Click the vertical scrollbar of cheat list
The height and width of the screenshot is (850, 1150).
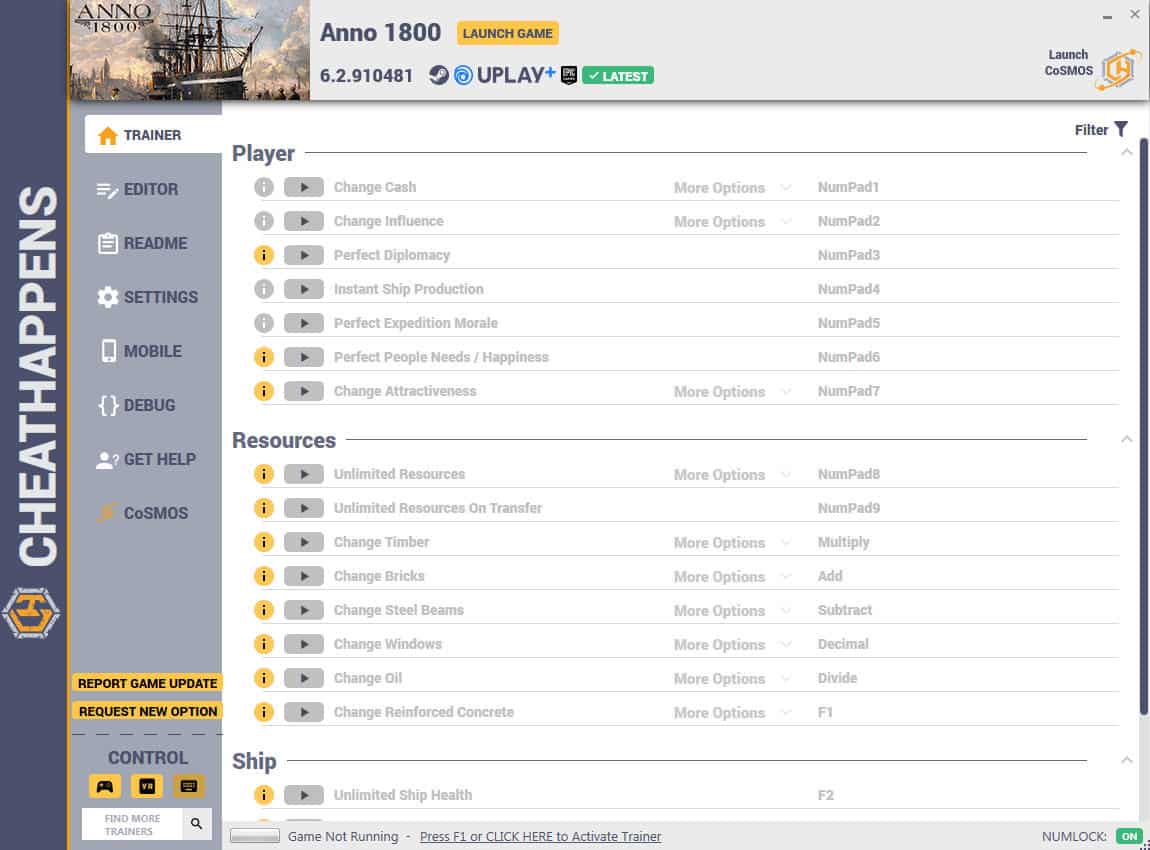pyautogui.click(x=1143, y=425)
